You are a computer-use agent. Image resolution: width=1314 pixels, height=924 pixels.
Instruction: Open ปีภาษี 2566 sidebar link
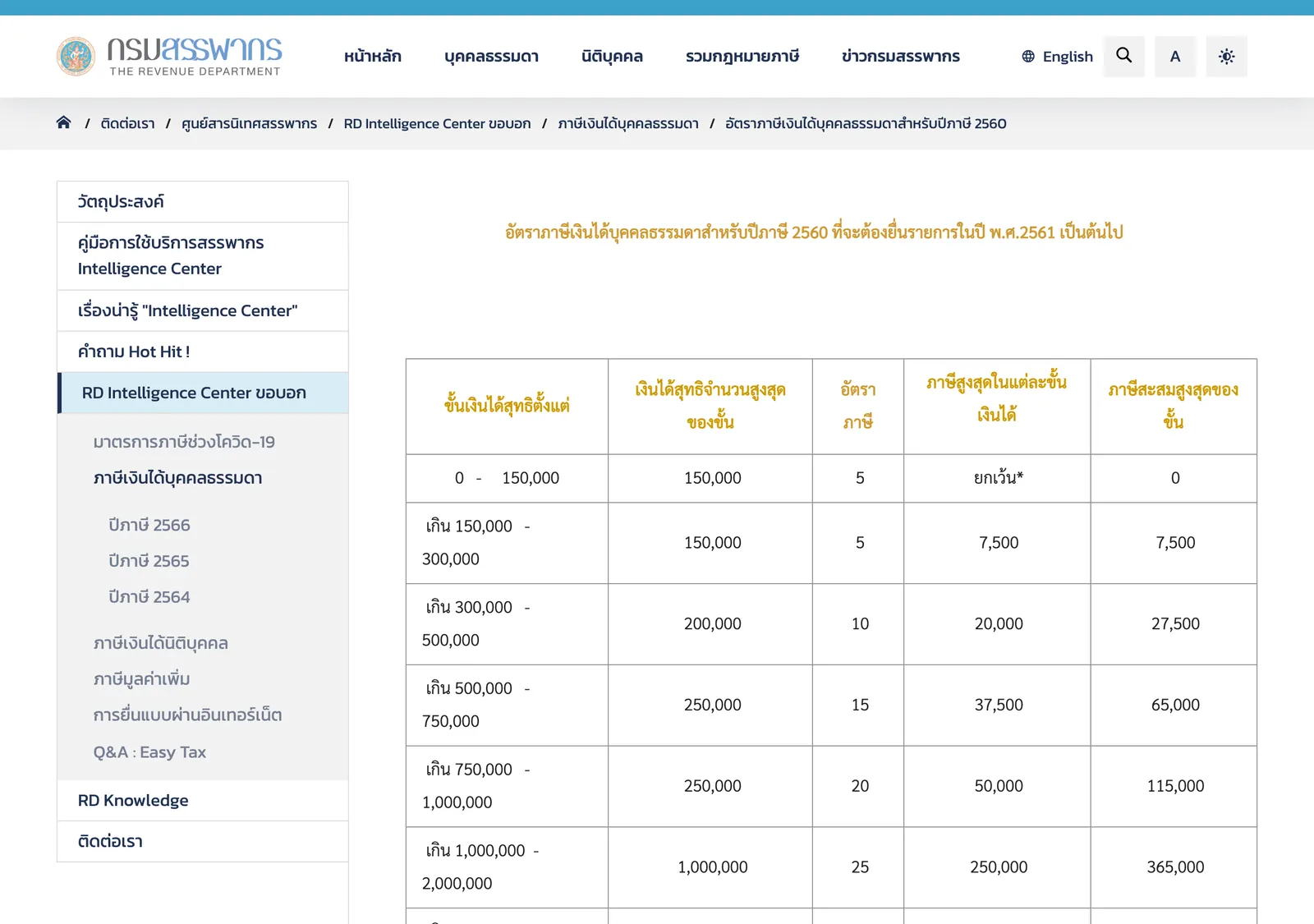click(149, 525)
